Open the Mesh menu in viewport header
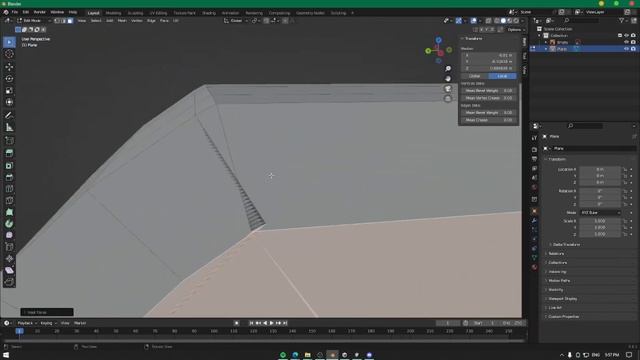The image size is (640, 360). [122, 20]
